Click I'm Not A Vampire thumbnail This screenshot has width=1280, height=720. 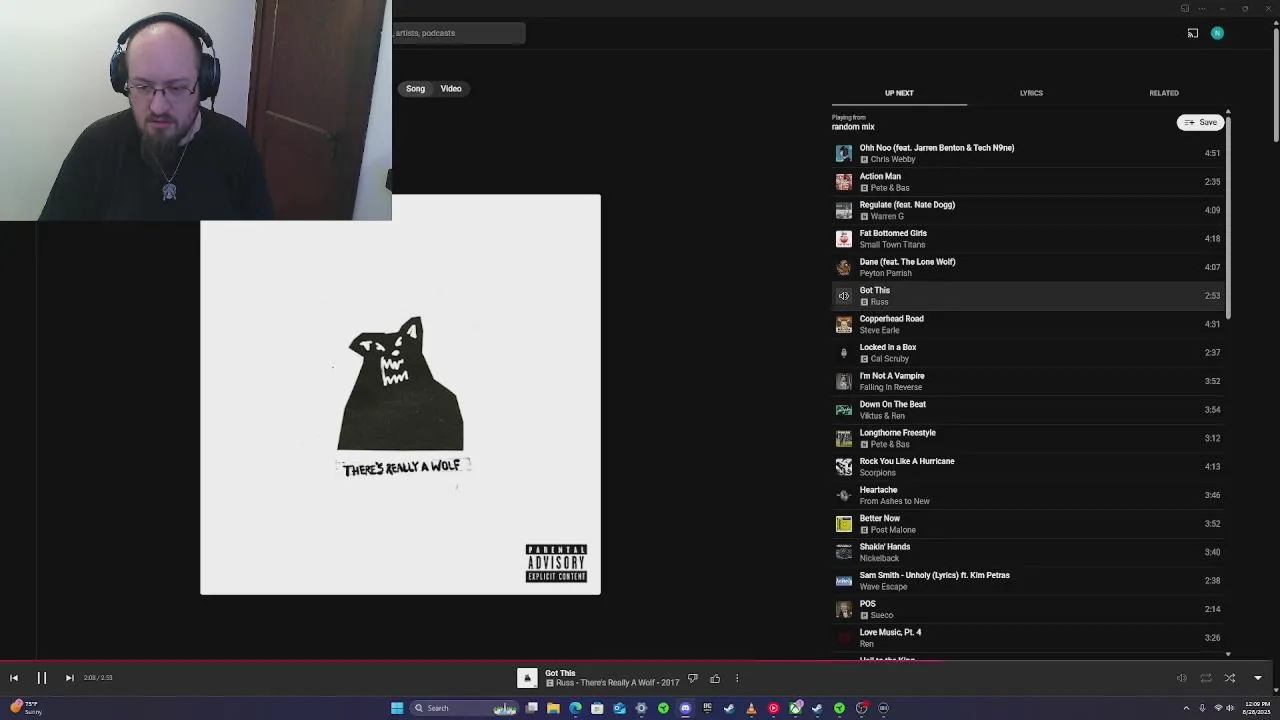pos(844,381)
